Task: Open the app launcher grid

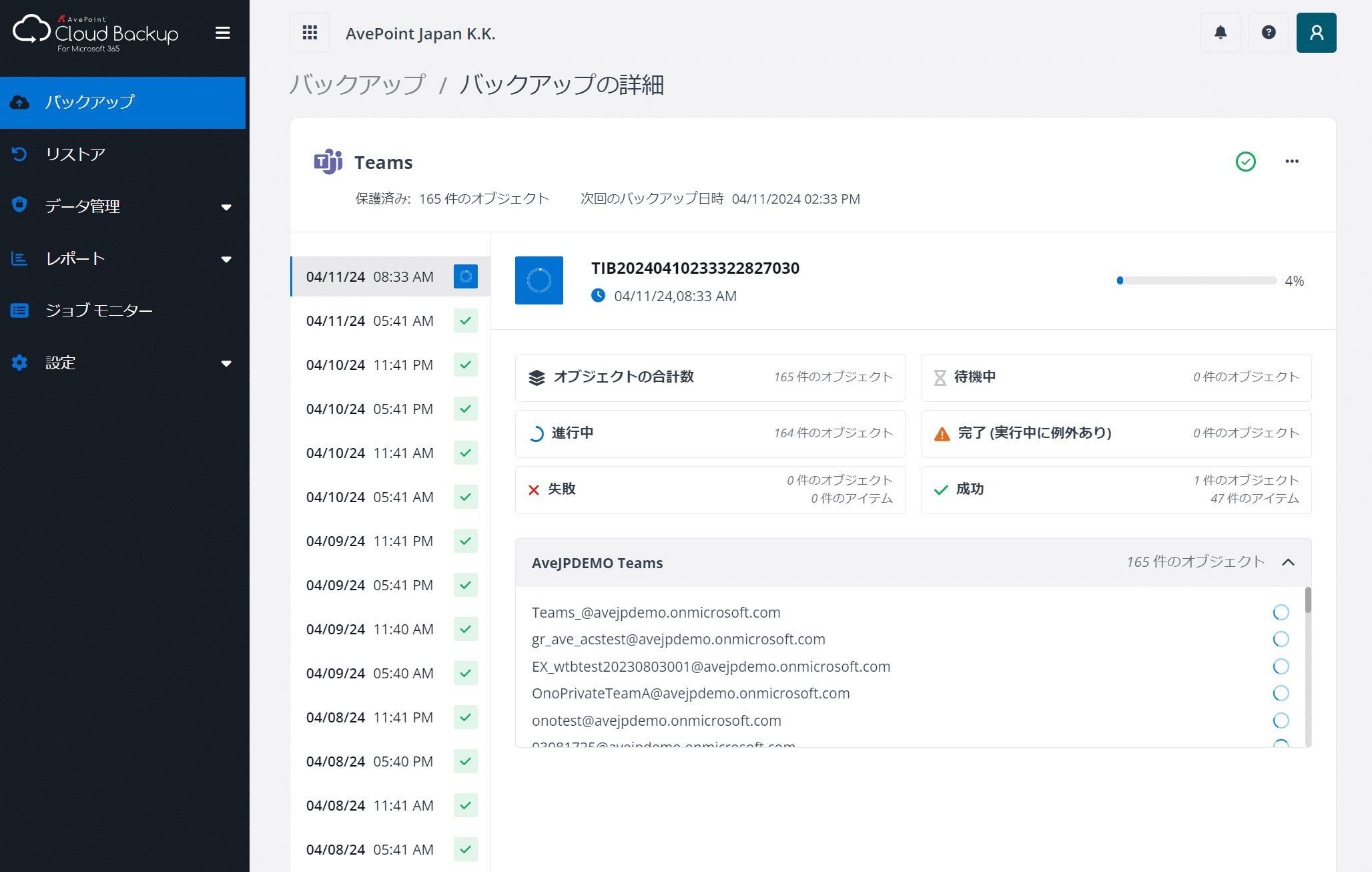Action: coord(310,33)
